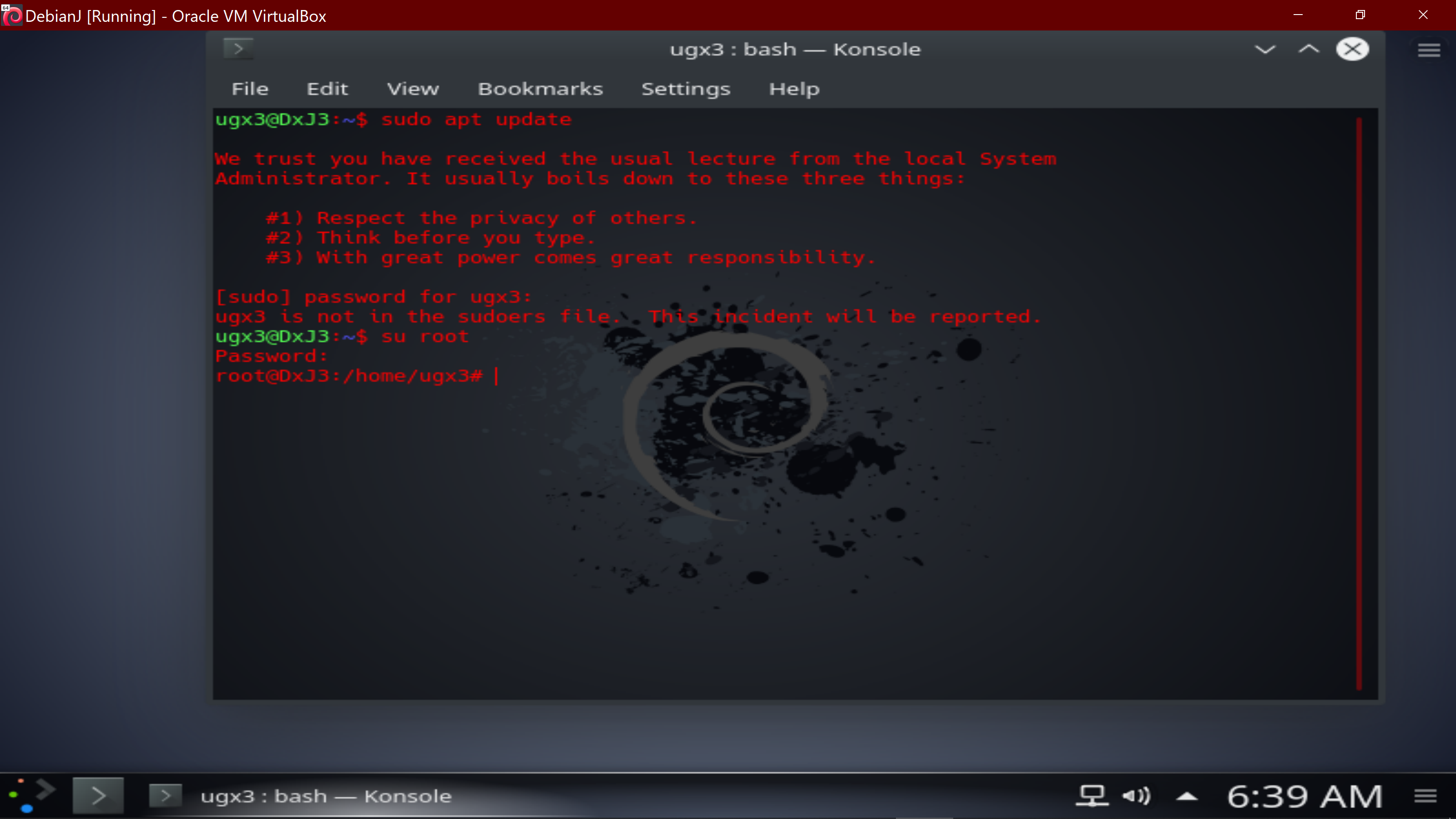Open the volume speaker tray icon
Screen dimensions: 1456x819
[x=1136, y=796]
